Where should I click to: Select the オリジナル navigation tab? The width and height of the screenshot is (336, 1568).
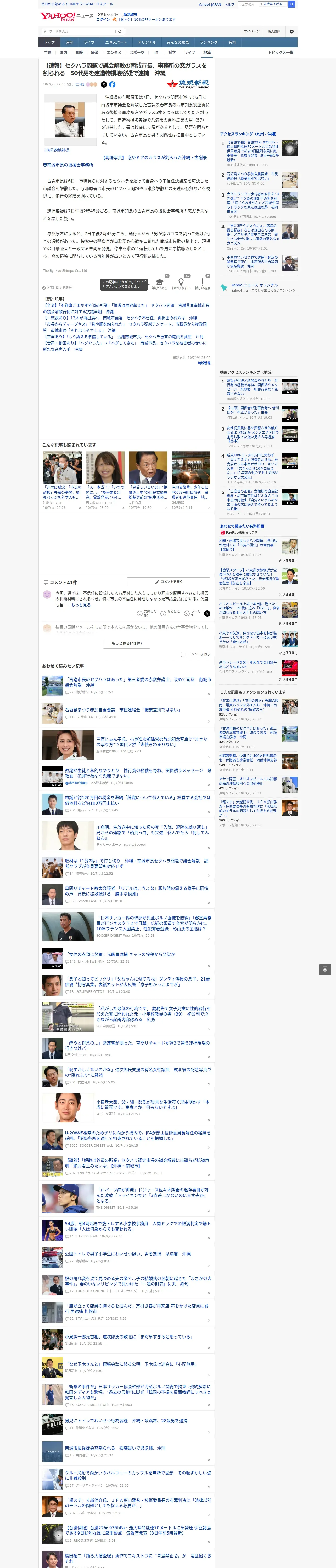(x=147, y=43)
